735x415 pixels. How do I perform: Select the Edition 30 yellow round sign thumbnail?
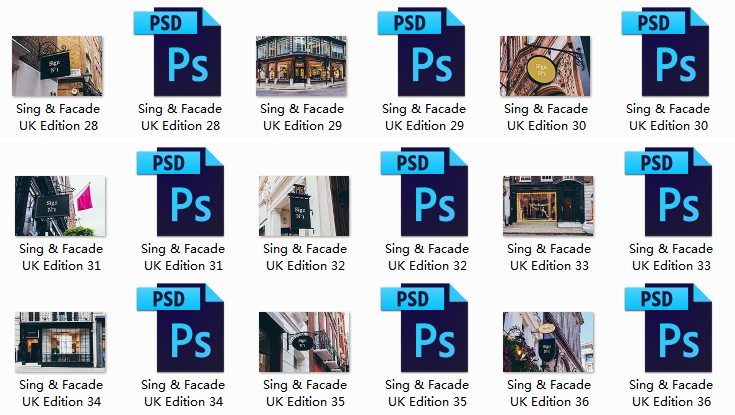pyautogui.click(x=545, y=66)
